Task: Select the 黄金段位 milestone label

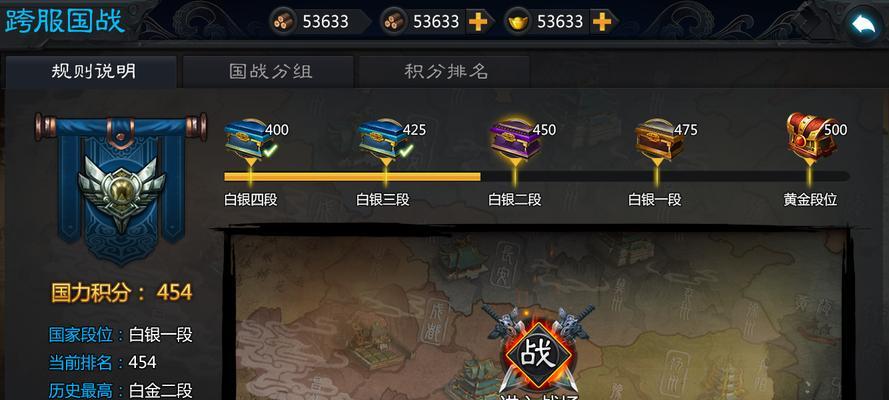Action: (x=810, y=199)
